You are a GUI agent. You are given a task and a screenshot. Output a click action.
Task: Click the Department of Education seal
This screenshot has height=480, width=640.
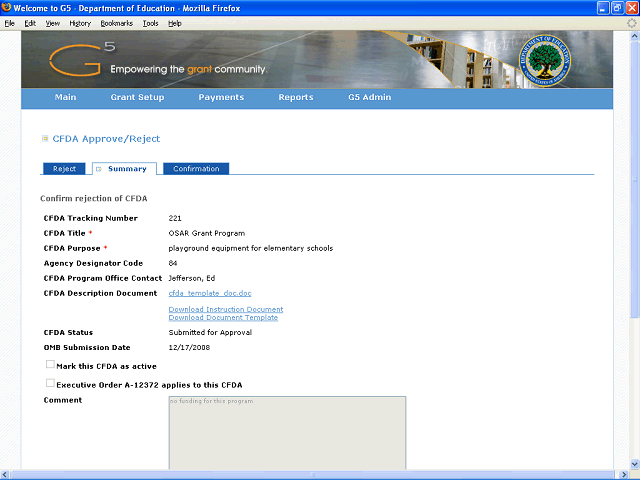(x=545, y=60)
